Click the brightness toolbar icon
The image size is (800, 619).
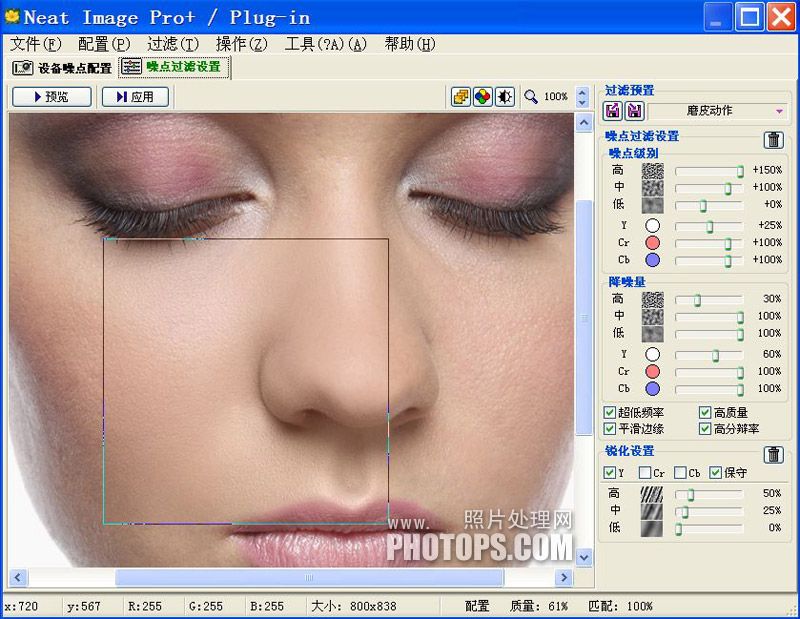click(x=505, y=96)
